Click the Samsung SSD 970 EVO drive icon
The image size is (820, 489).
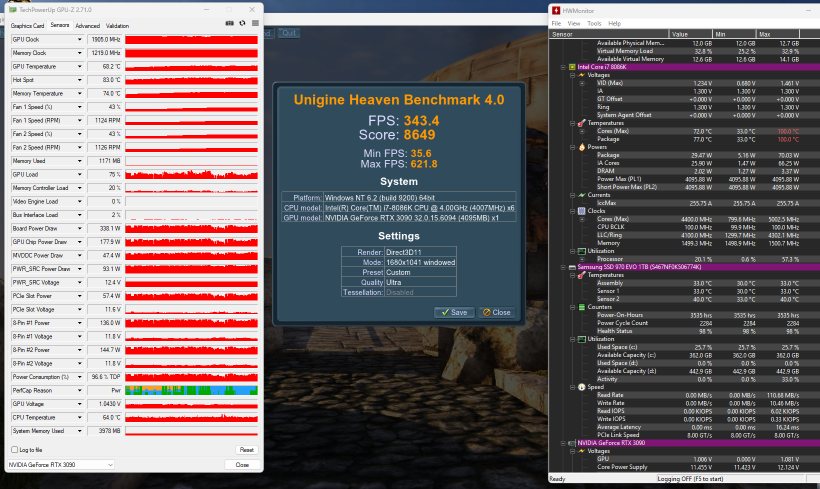pos(572,267)
